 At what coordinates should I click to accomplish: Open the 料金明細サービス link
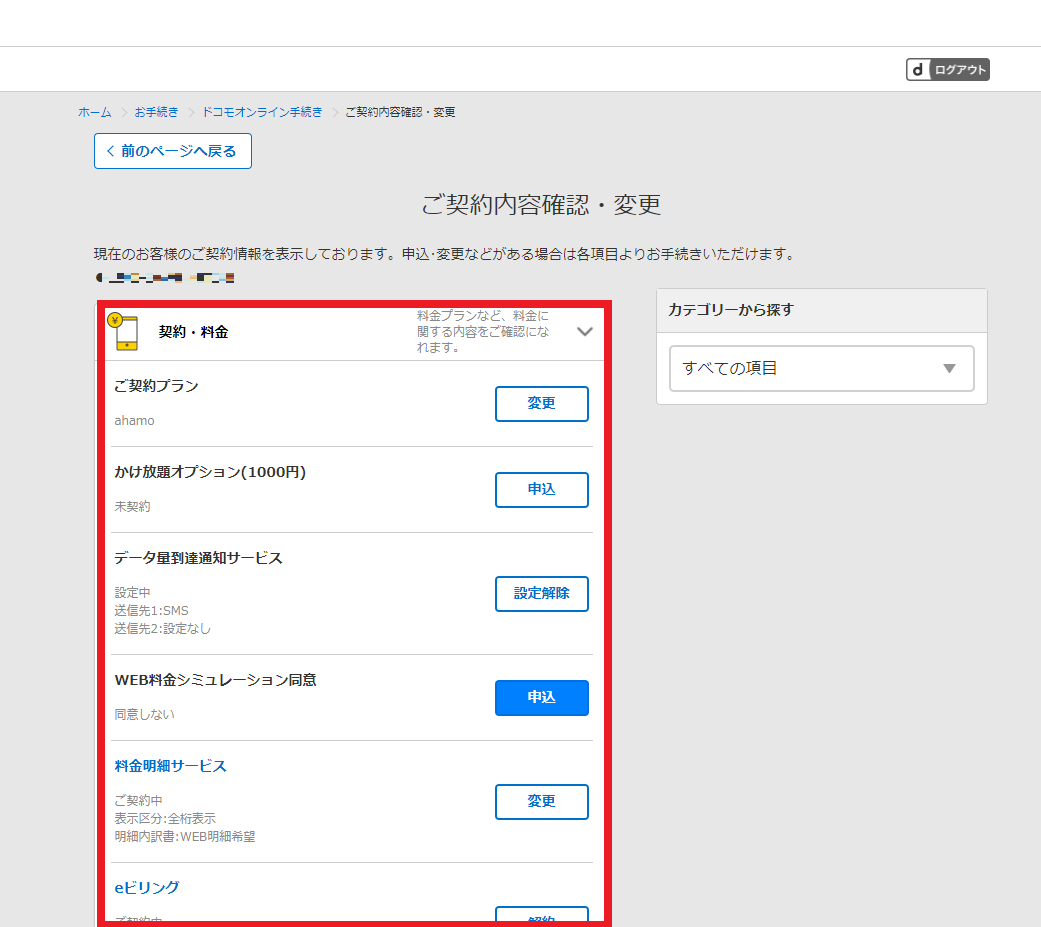click(x=171, y=766)
